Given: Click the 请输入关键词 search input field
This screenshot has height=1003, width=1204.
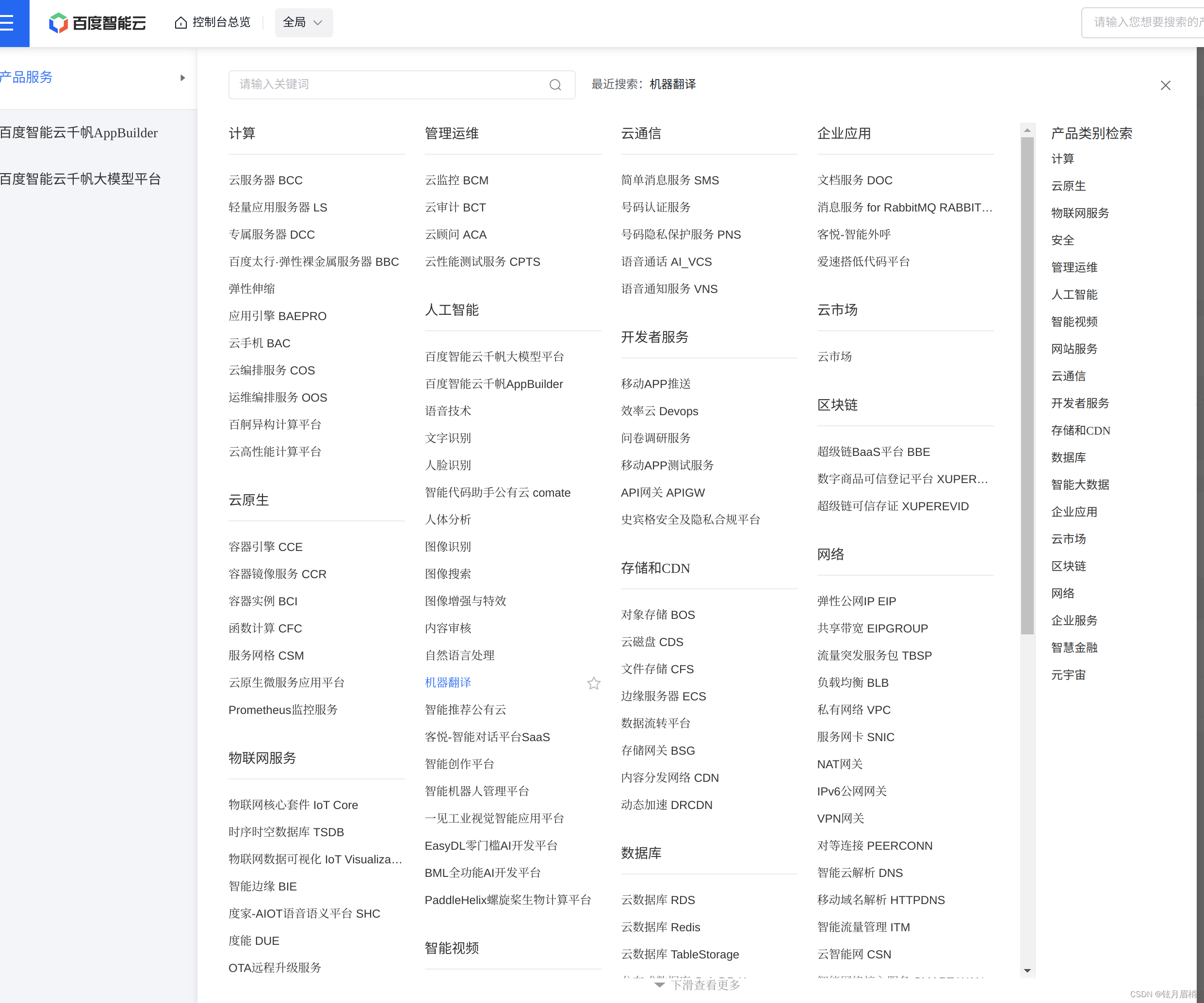Looking at the screenshot, I should click(390, 84).
